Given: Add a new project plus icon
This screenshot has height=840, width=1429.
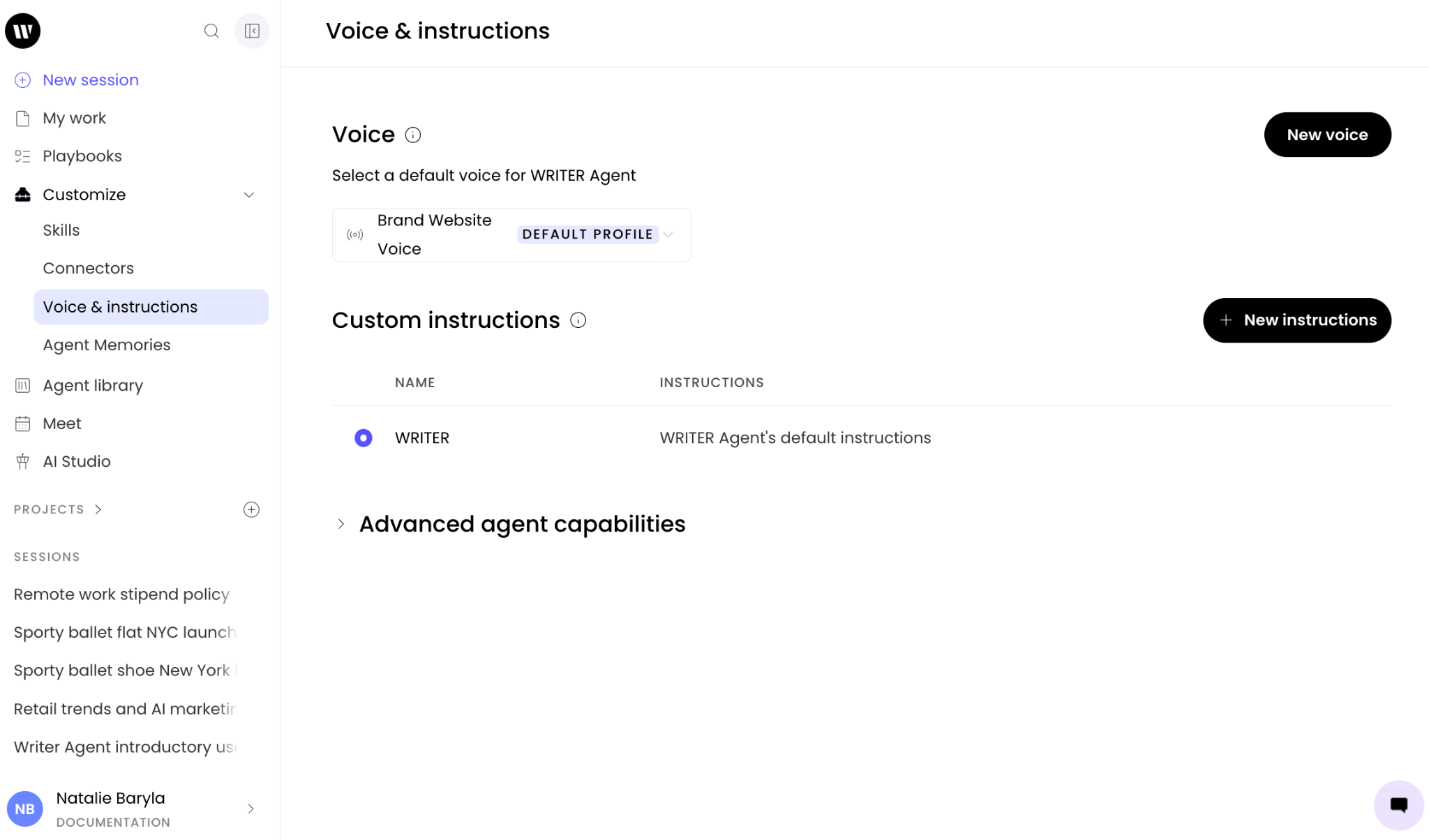Looking at the screenshot, I should [x=251, y=509].
